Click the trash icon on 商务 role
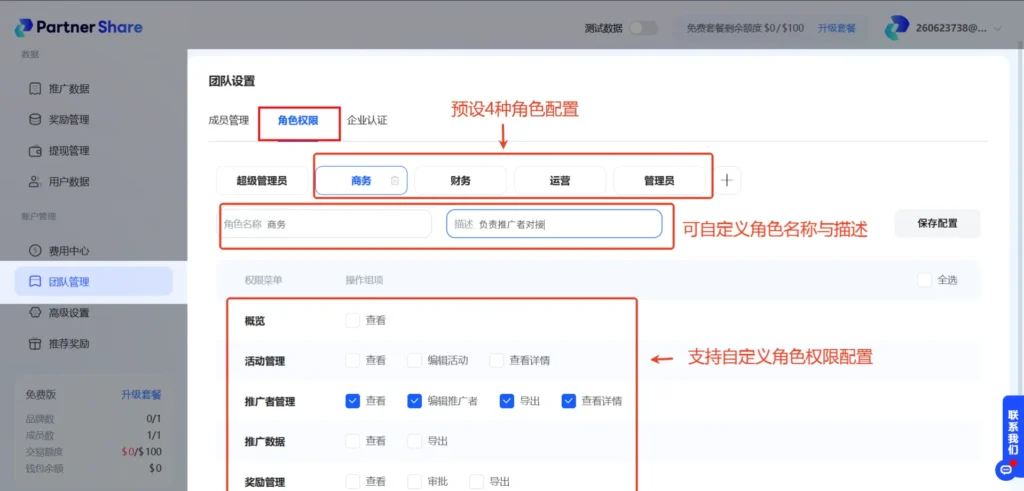 click(395, 181)
